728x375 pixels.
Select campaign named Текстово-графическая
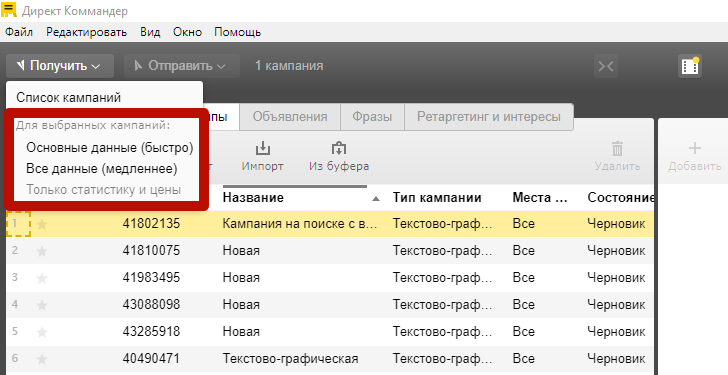pyautogui.click(x=290, y=358)
